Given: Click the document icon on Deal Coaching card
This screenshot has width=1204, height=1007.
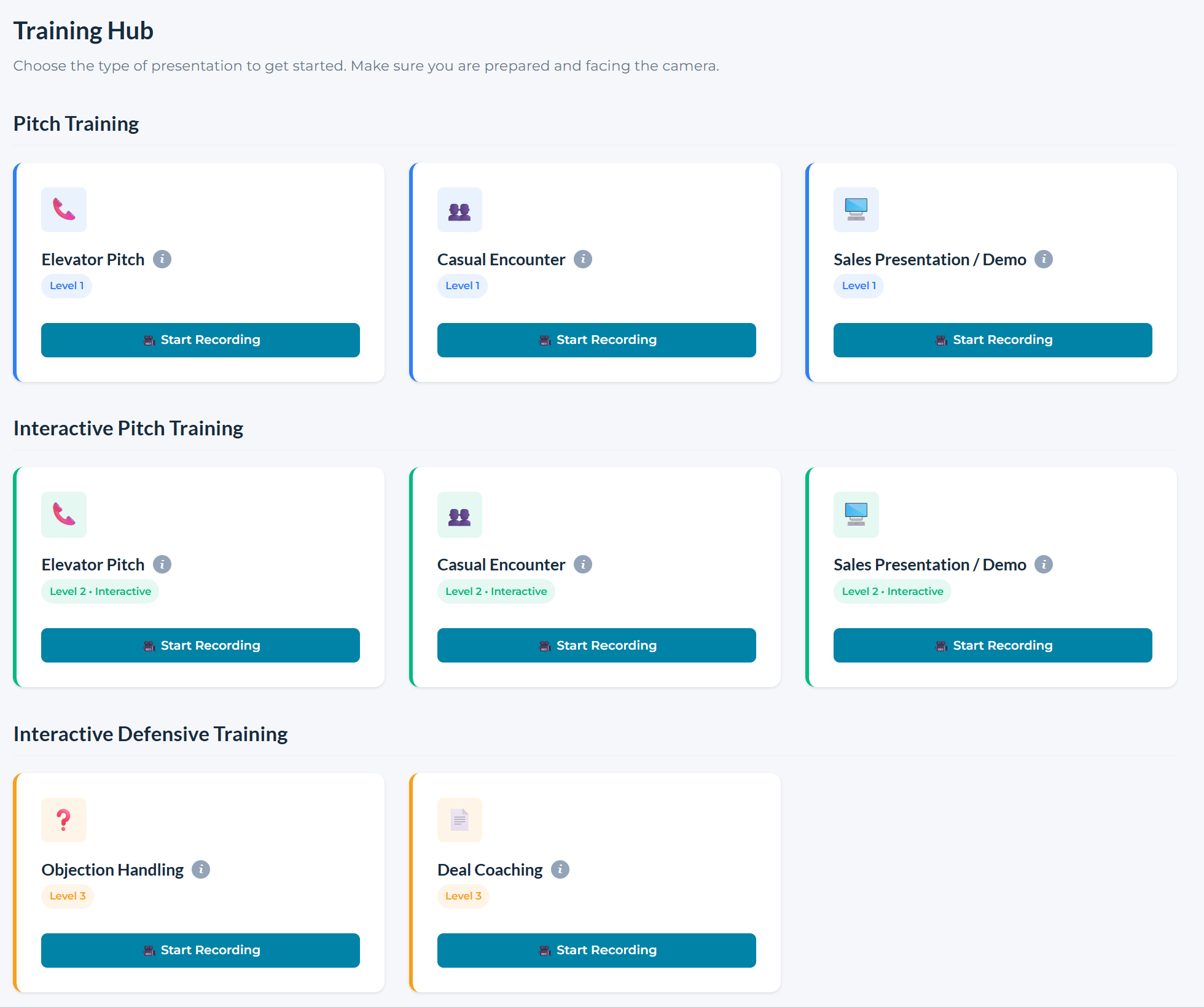Looking at the screenshot, I should pos(459,820).
